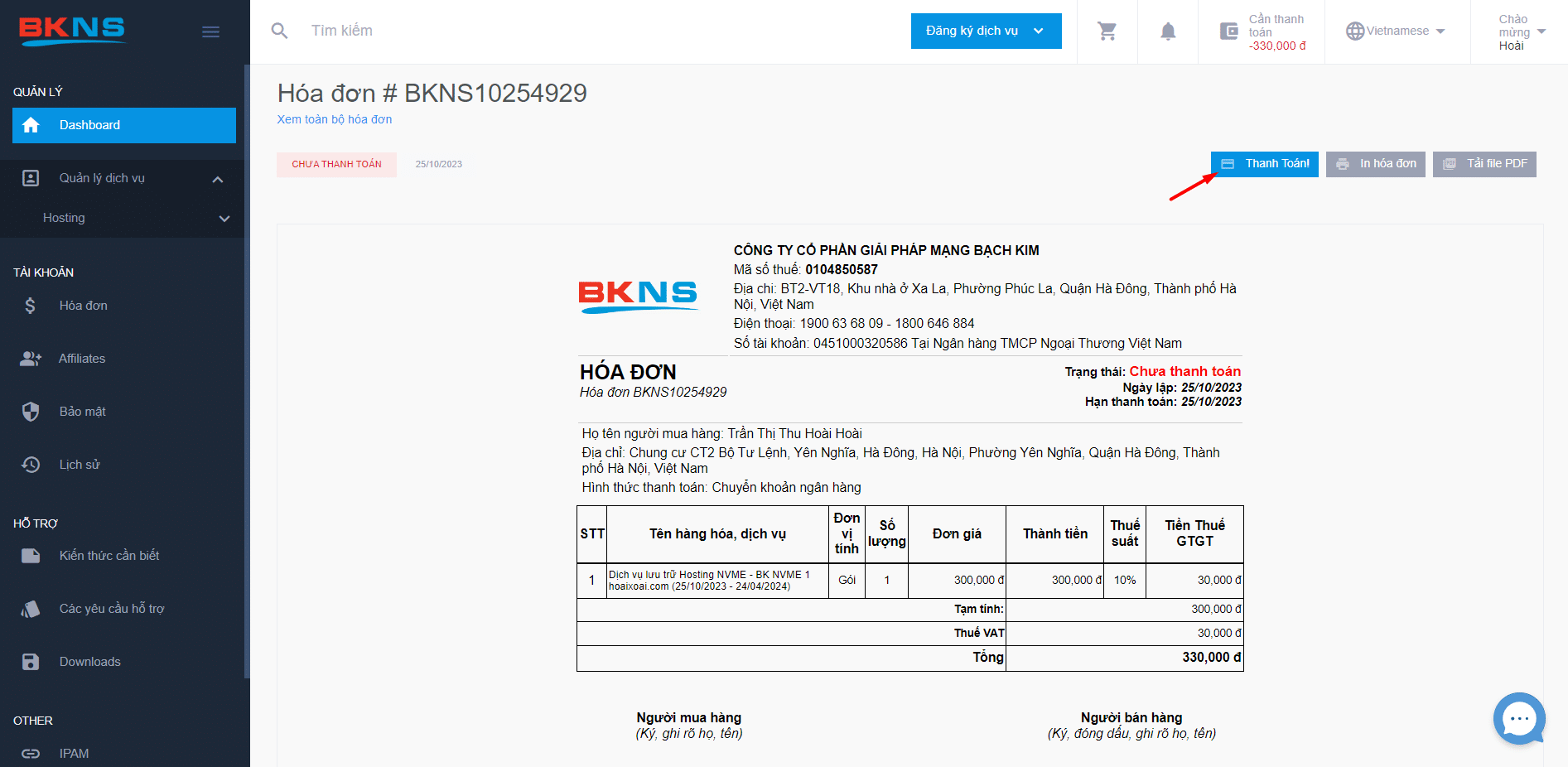The image size is (1568, 767).
Task: Toggle the hamburger sidebar menu icon
Action: (x=211, y=31)
